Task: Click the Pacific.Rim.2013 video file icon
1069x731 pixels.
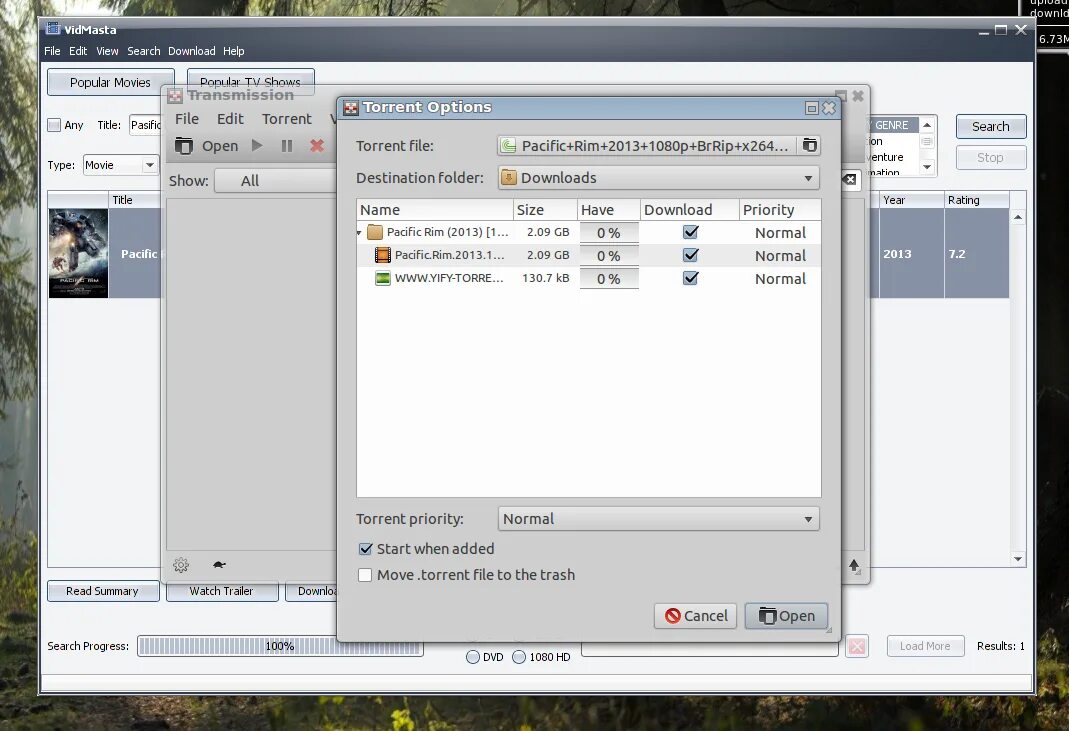Action: [x=382, y=255]
